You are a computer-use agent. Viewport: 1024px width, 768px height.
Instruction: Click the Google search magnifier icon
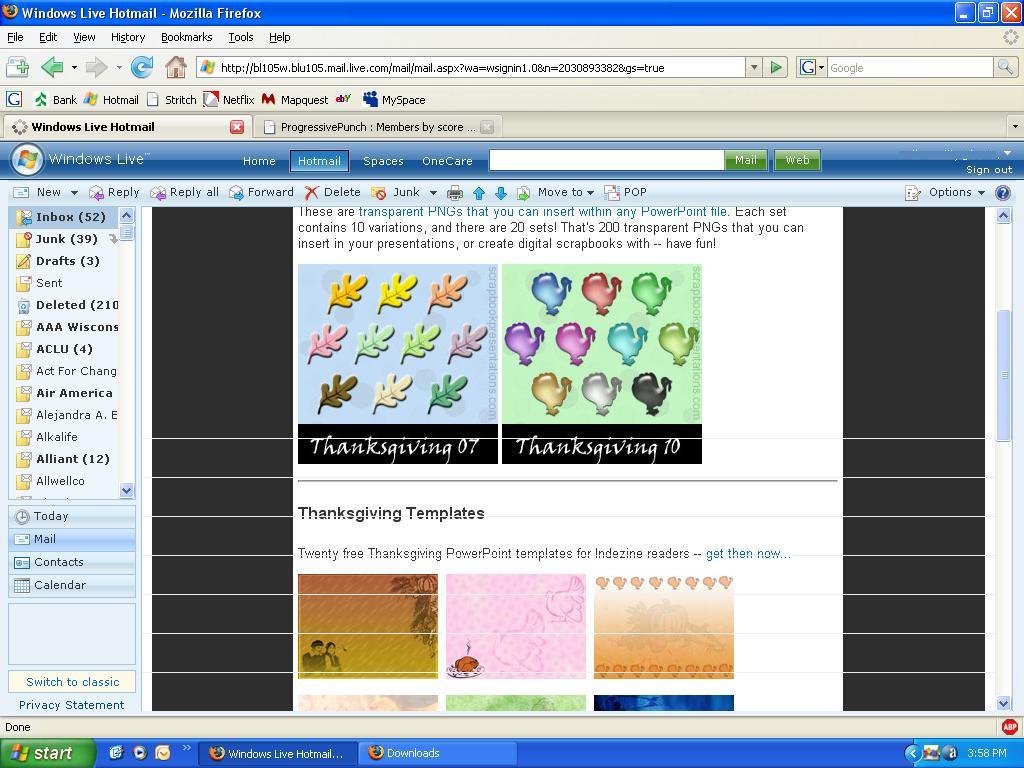(1004, 67)
